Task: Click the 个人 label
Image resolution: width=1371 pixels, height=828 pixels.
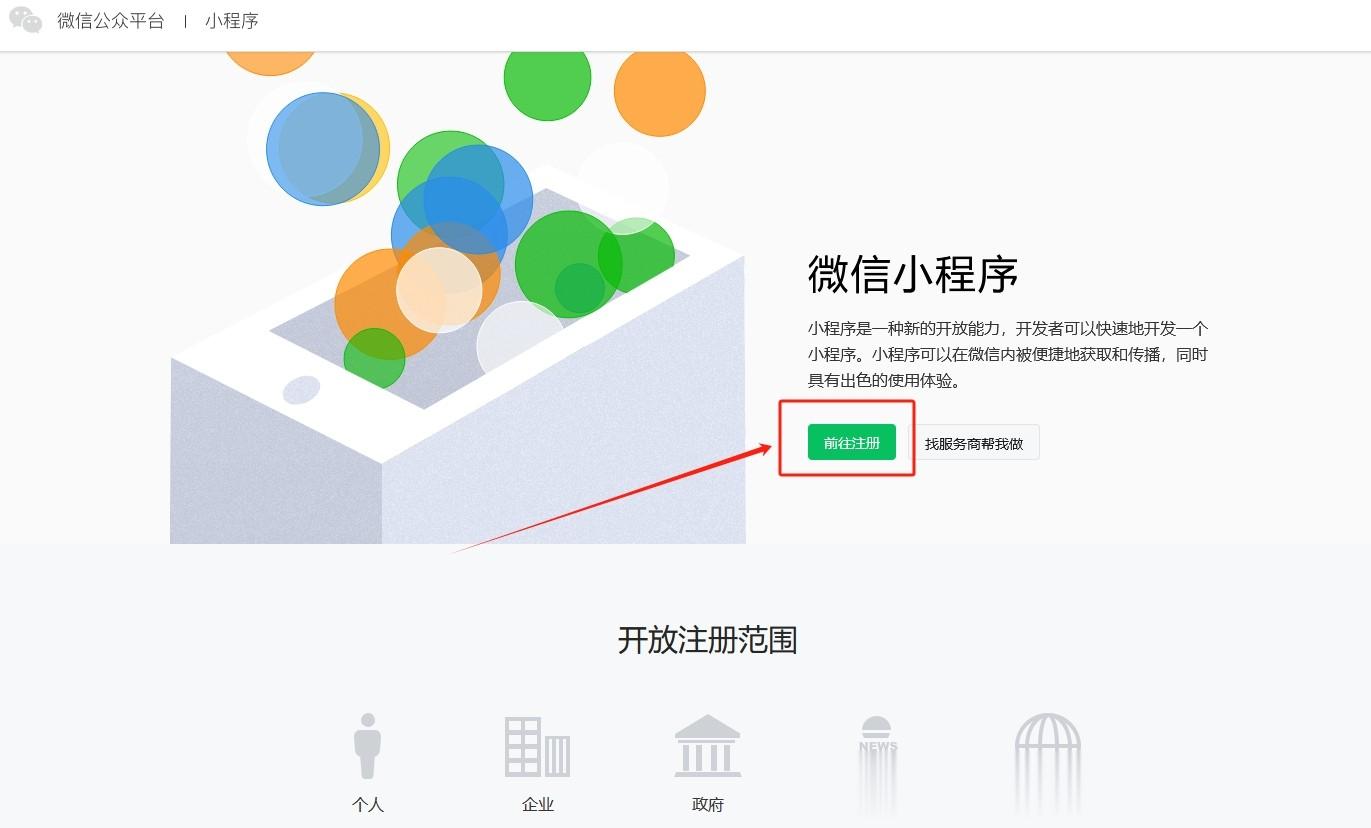Action: pyautogui.click(x=368, y=805)
